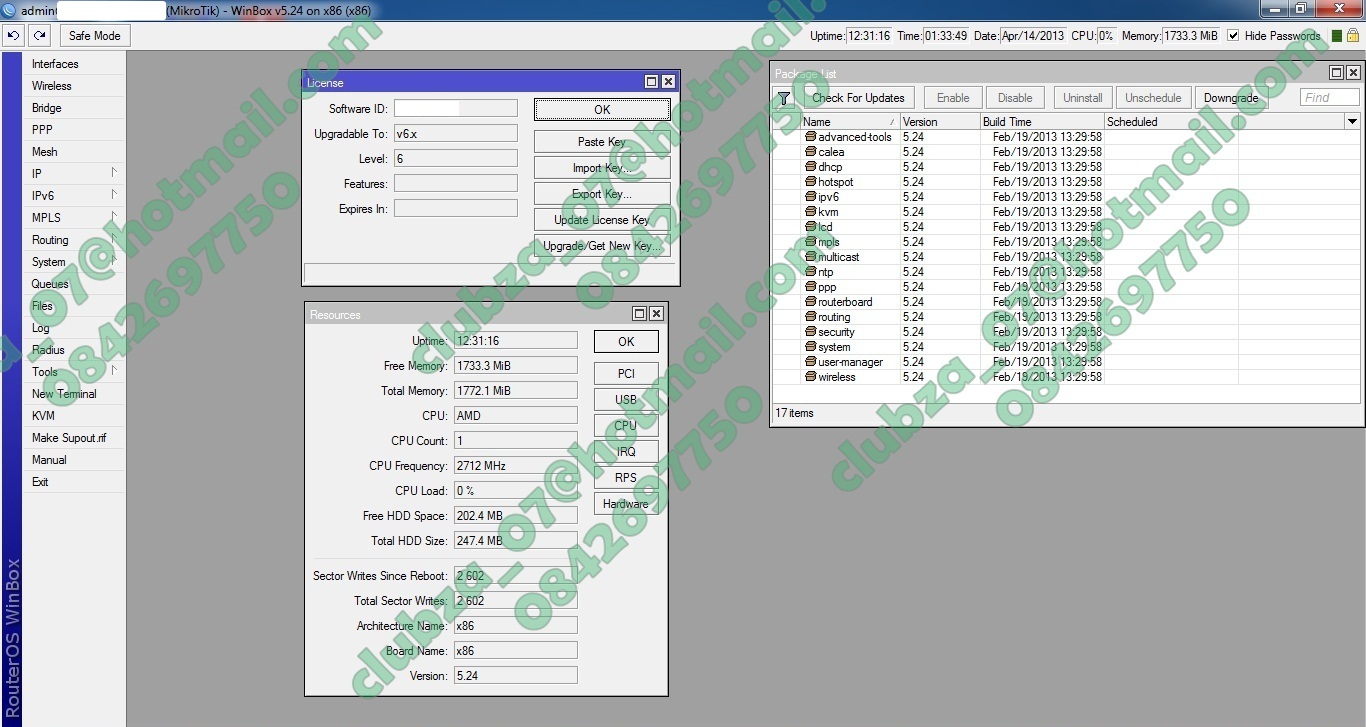Select the ipv6 package icon

811,197
